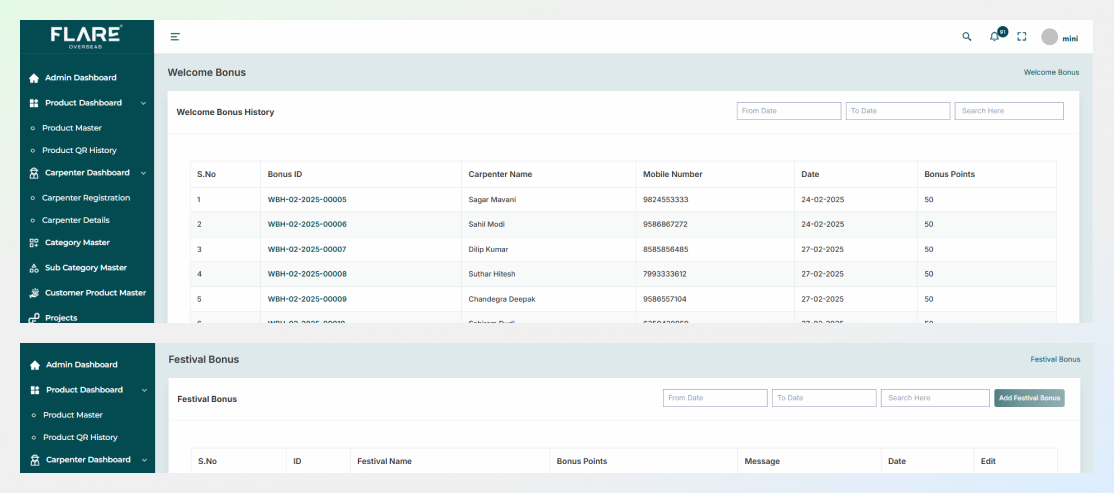Click Festival Name column header
Screen dimensions: 1114x493
point(384,461)
